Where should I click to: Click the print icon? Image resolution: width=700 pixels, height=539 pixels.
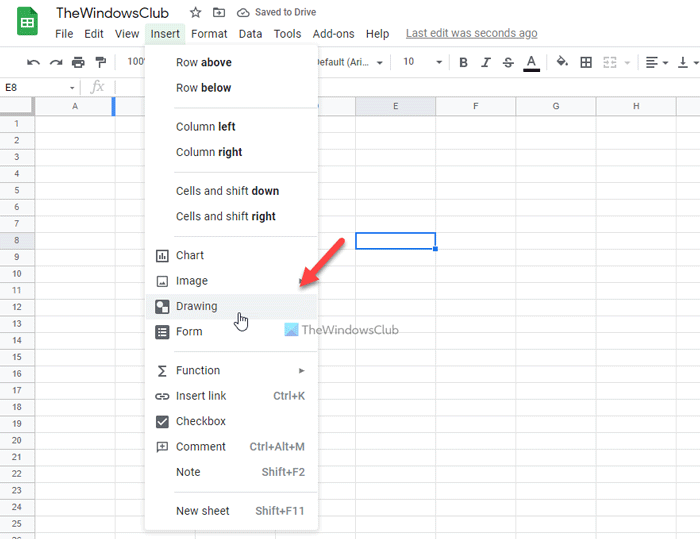[78, 62]
